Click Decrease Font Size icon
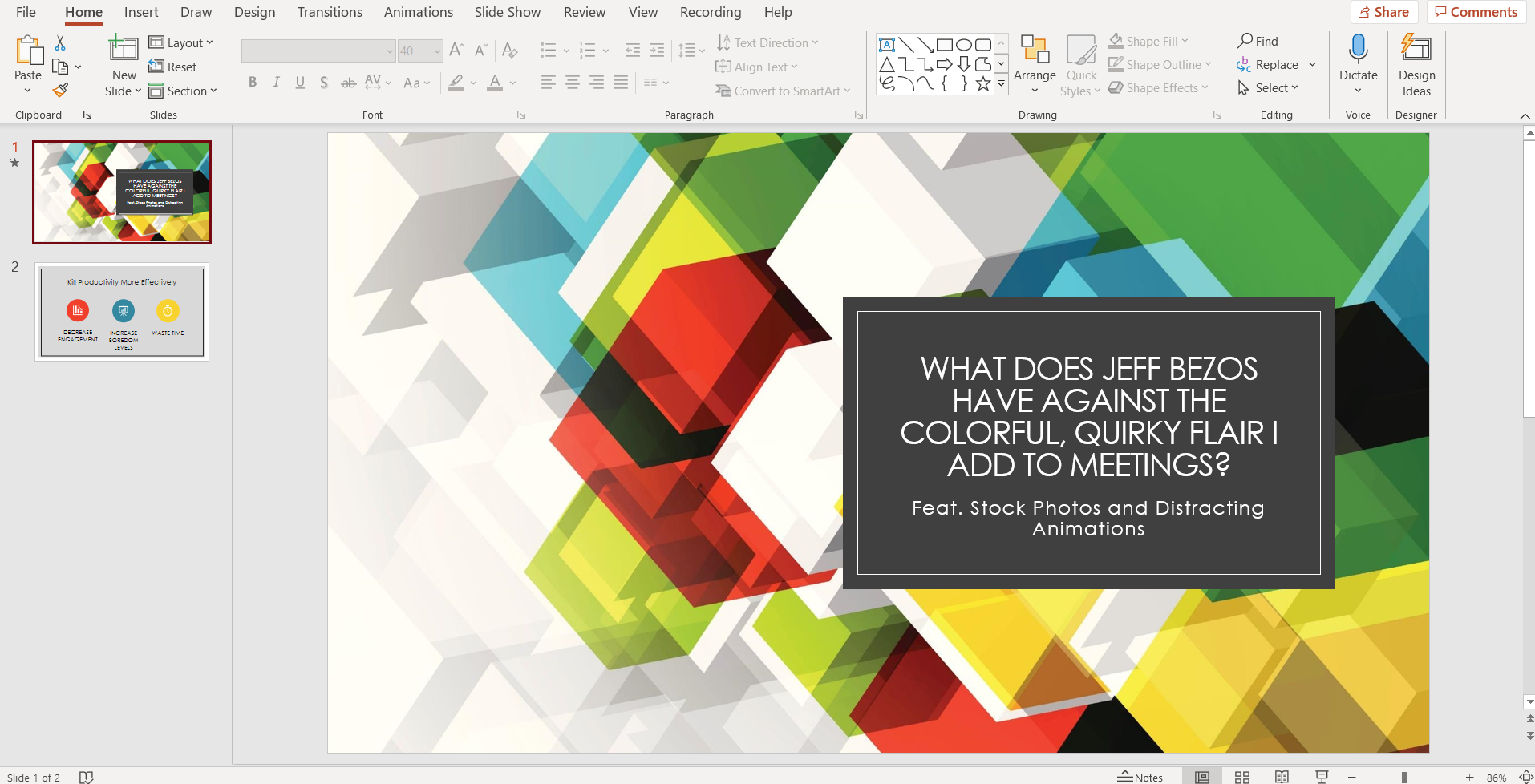 point(481,51)
